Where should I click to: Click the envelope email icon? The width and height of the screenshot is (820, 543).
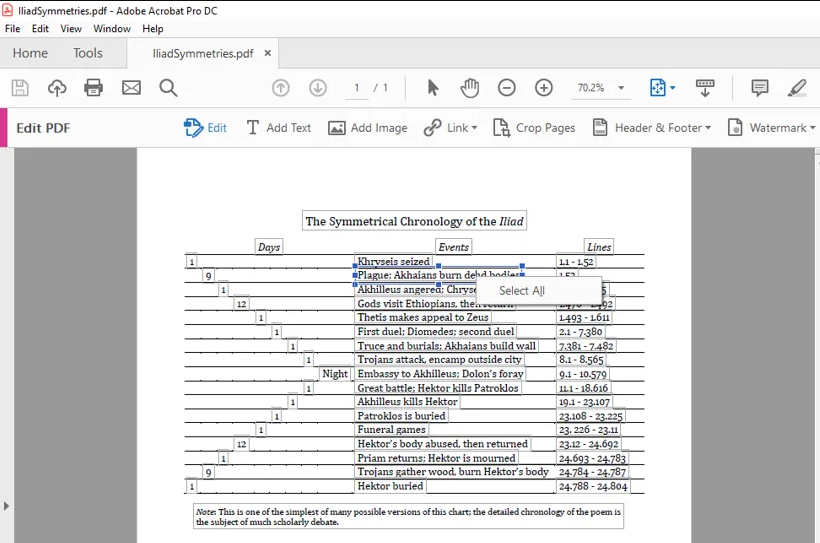131,87
